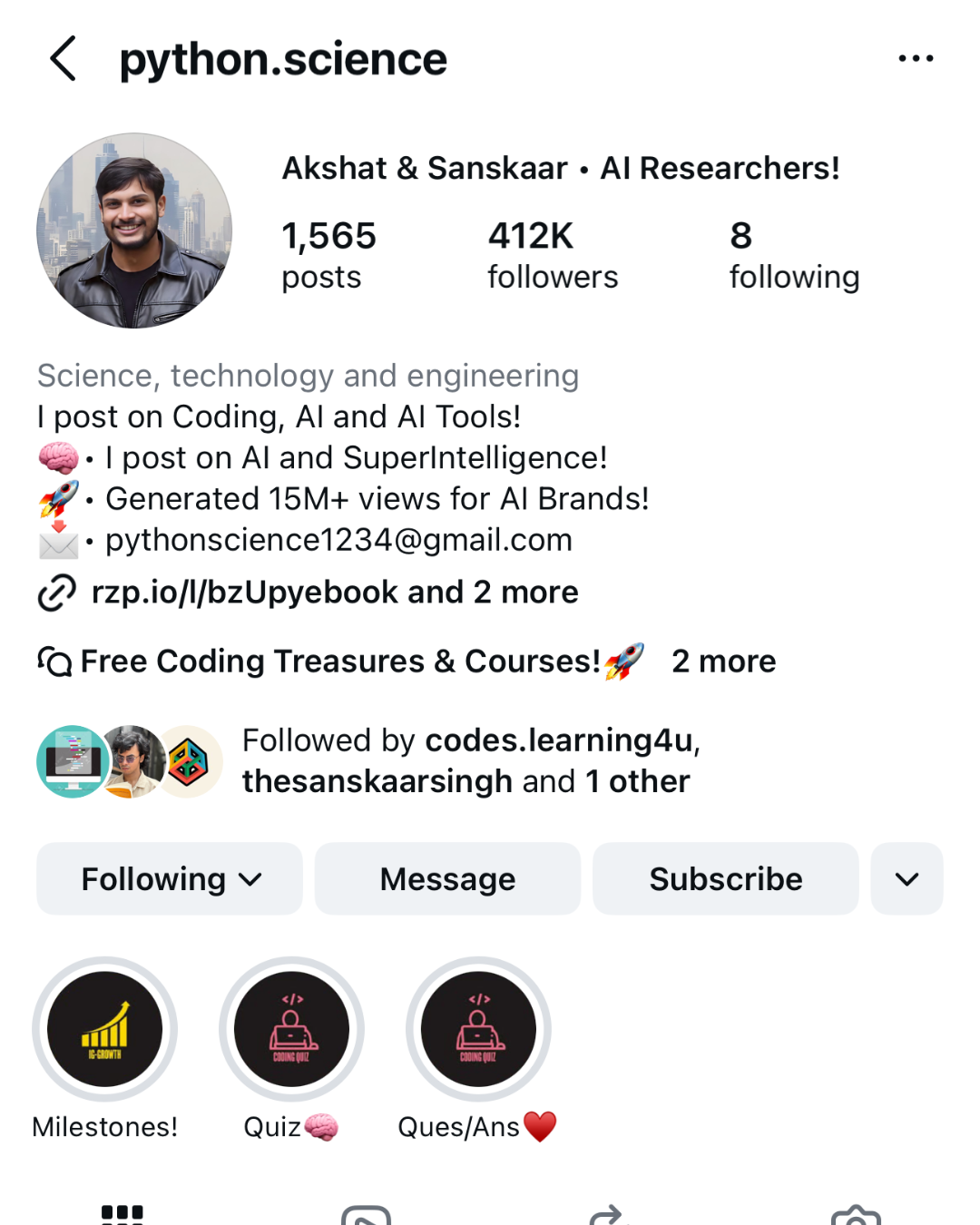Expand suggested accounts chevron beside Subscribe
Screen dimensions: 980x1225
click(x=906, y=878)
